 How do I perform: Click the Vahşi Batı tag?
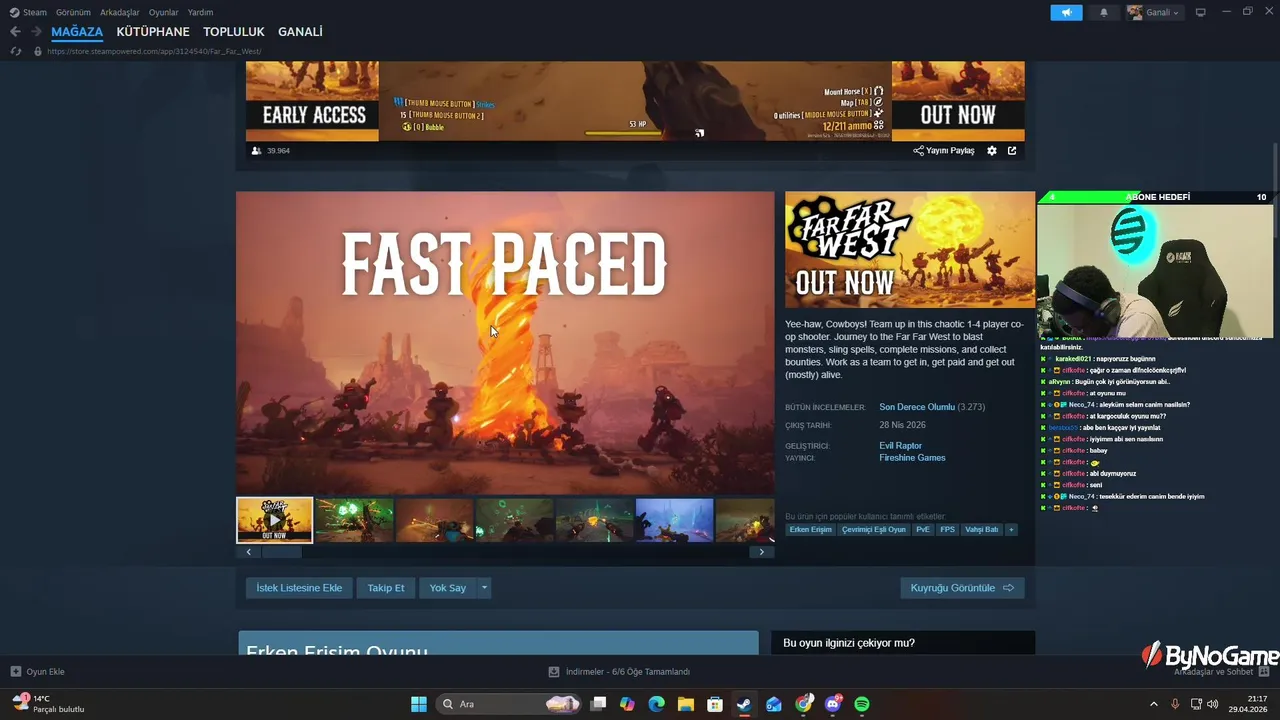[x=981, y=529]
